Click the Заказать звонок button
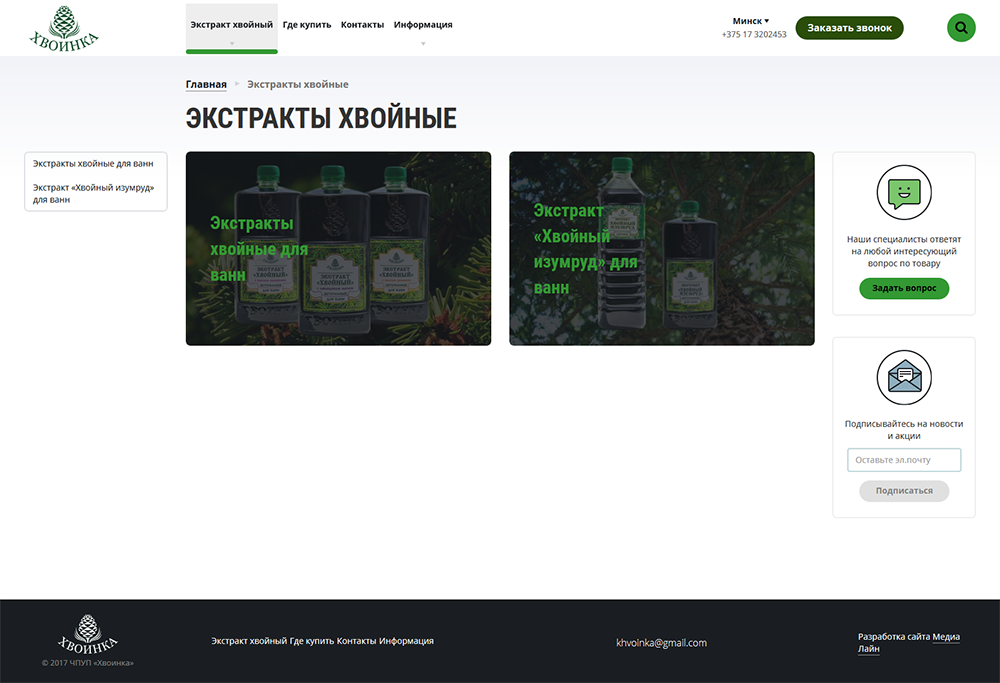Screen dimensions: 1000x683 click(x=849, y=28)
